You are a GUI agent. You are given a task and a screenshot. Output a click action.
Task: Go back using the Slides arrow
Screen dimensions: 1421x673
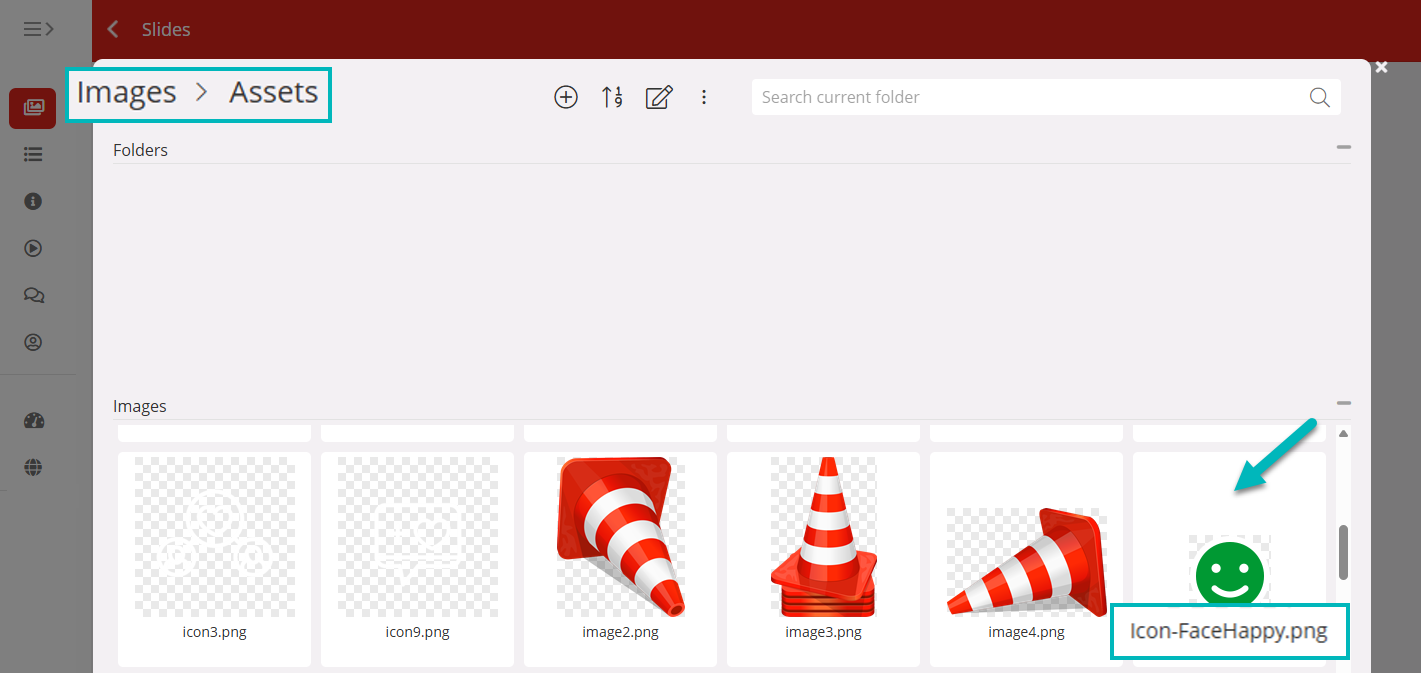click(113, 29)
